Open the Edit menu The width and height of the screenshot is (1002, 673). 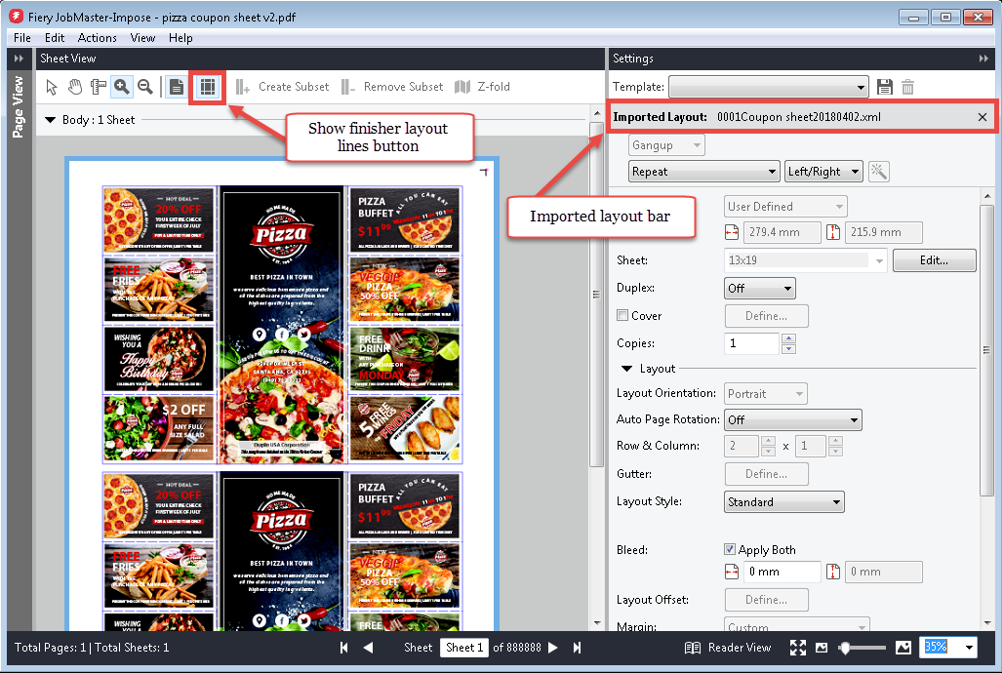click(x=54, y=38)
